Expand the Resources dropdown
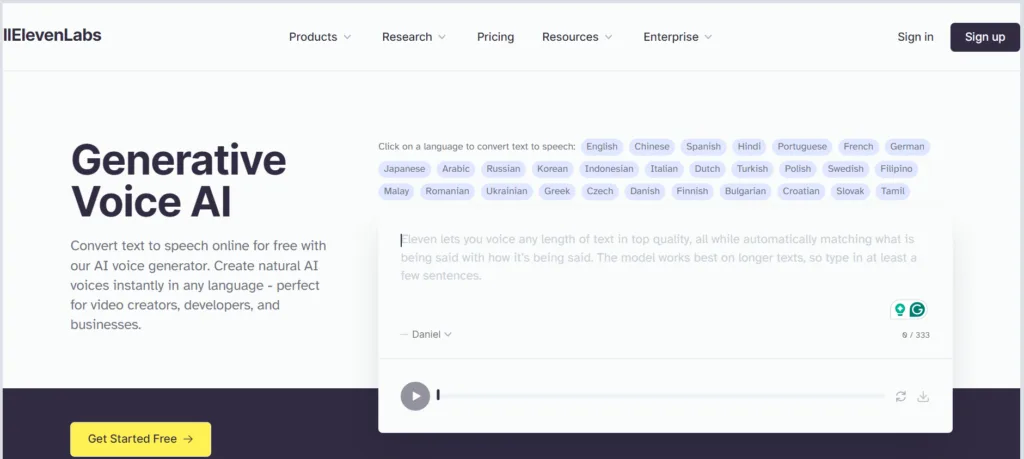The width and height of the screenshot is (1024, 459). 577,37
